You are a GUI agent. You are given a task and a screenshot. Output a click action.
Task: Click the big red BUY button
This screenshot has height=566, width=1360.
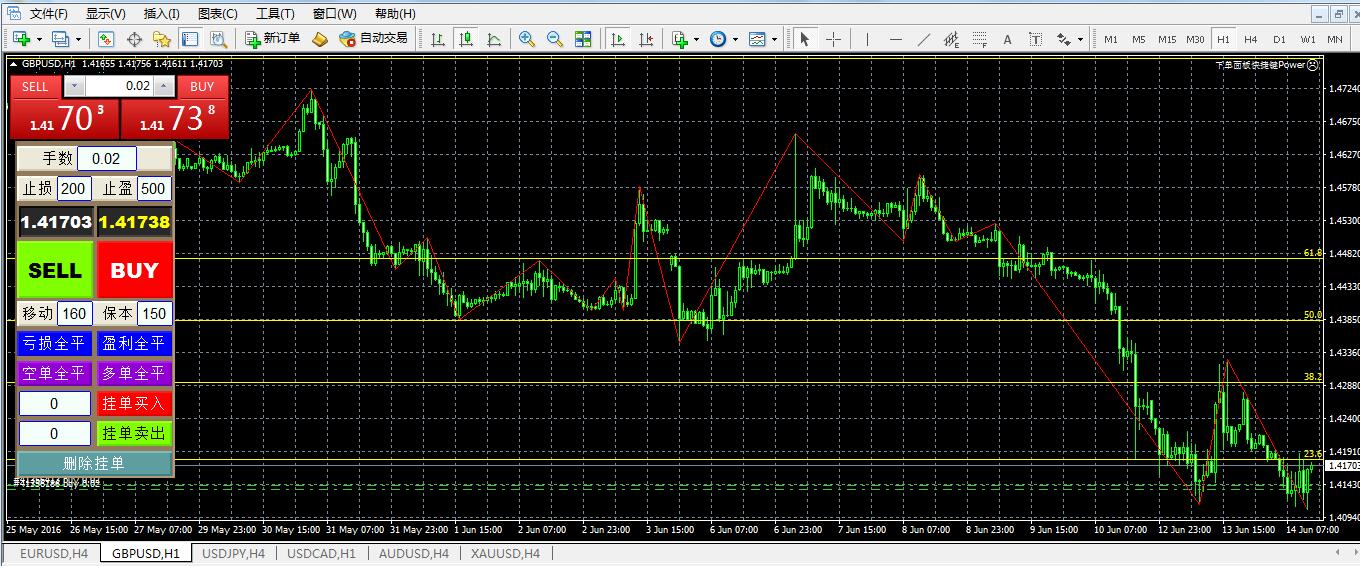[135, 270]
